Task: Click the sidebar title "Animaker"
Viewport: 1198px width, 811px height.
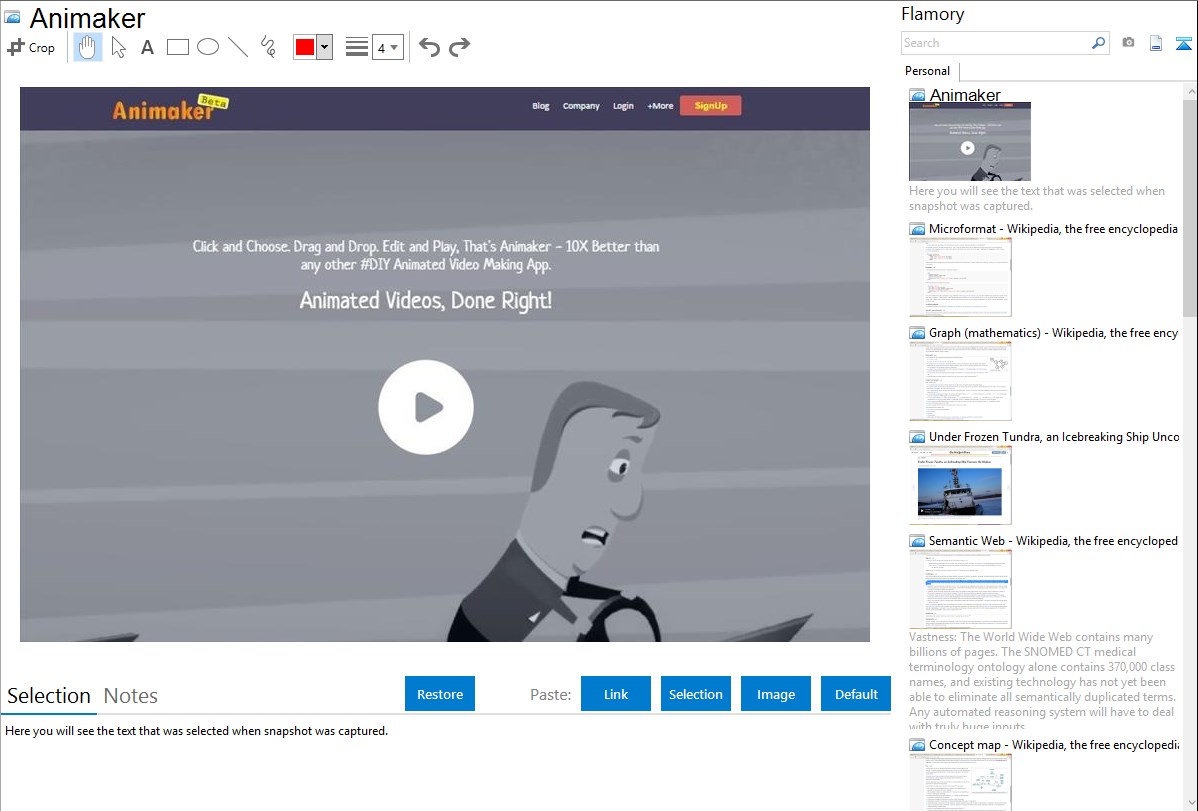Action: pos(965,95)
